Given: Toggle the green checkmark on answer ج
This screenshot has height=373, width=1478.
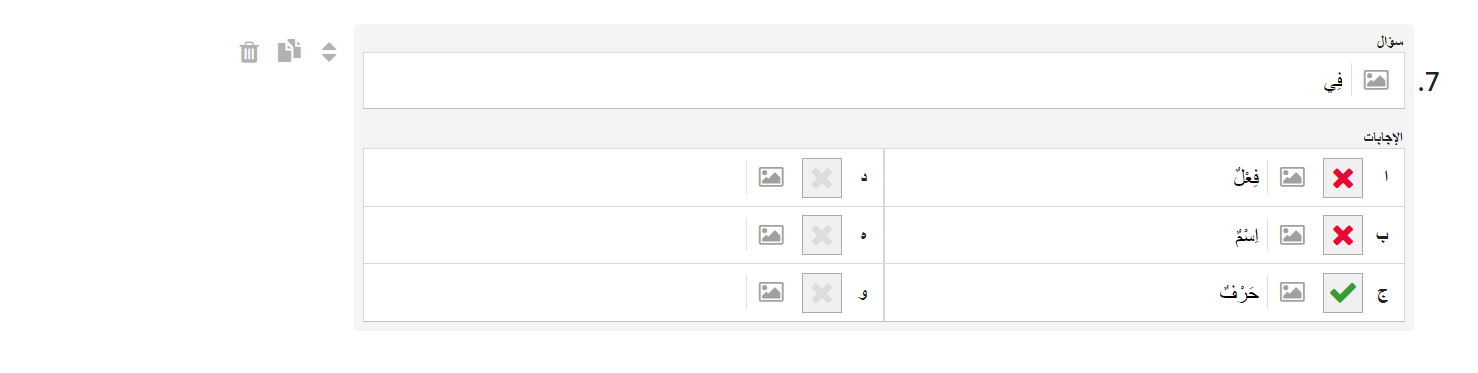Looking at the screenshot, I should pos(1343,292).
